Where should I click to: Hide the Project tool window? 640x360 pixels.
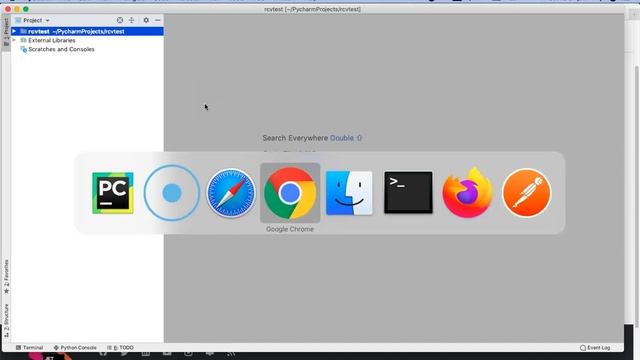pyautogui.click(x=158, y=20)
